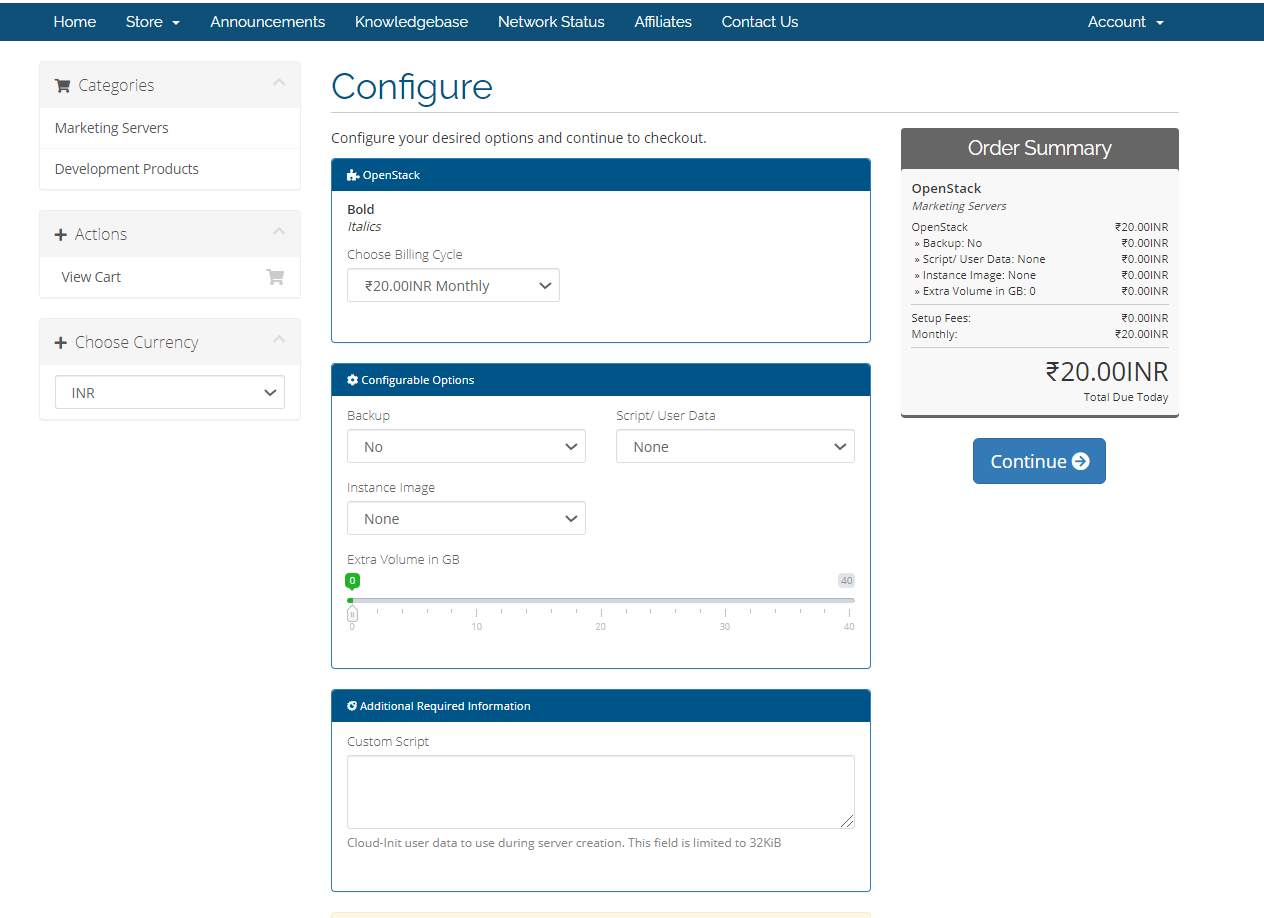Collapse the Actions sidebar panel chevron
The image size is (1264, 918).
pyautogui.click(x=279, y=232)
